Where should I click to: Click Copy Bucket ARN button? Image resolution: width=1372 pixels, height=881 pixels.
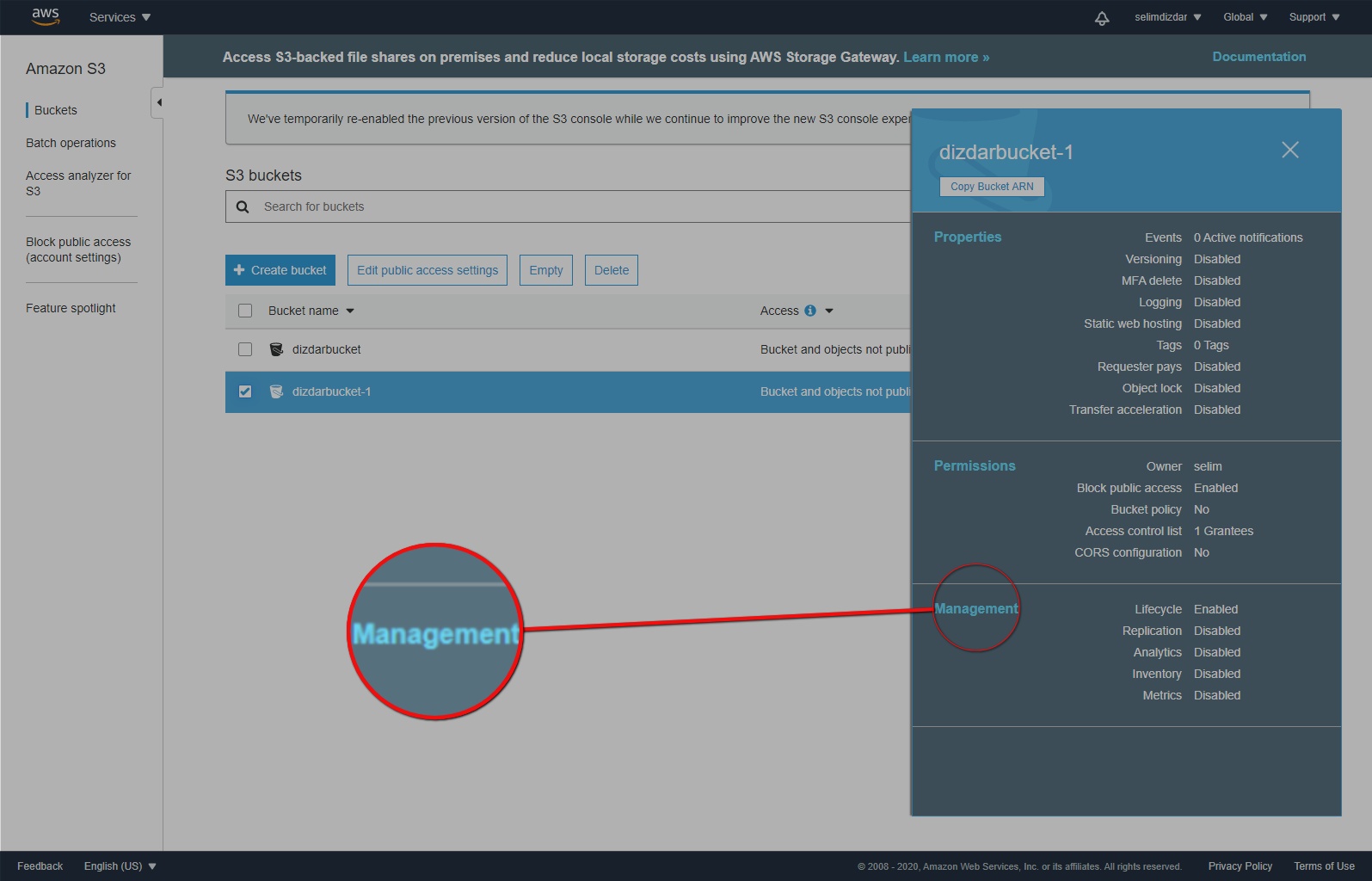[992, 187]
